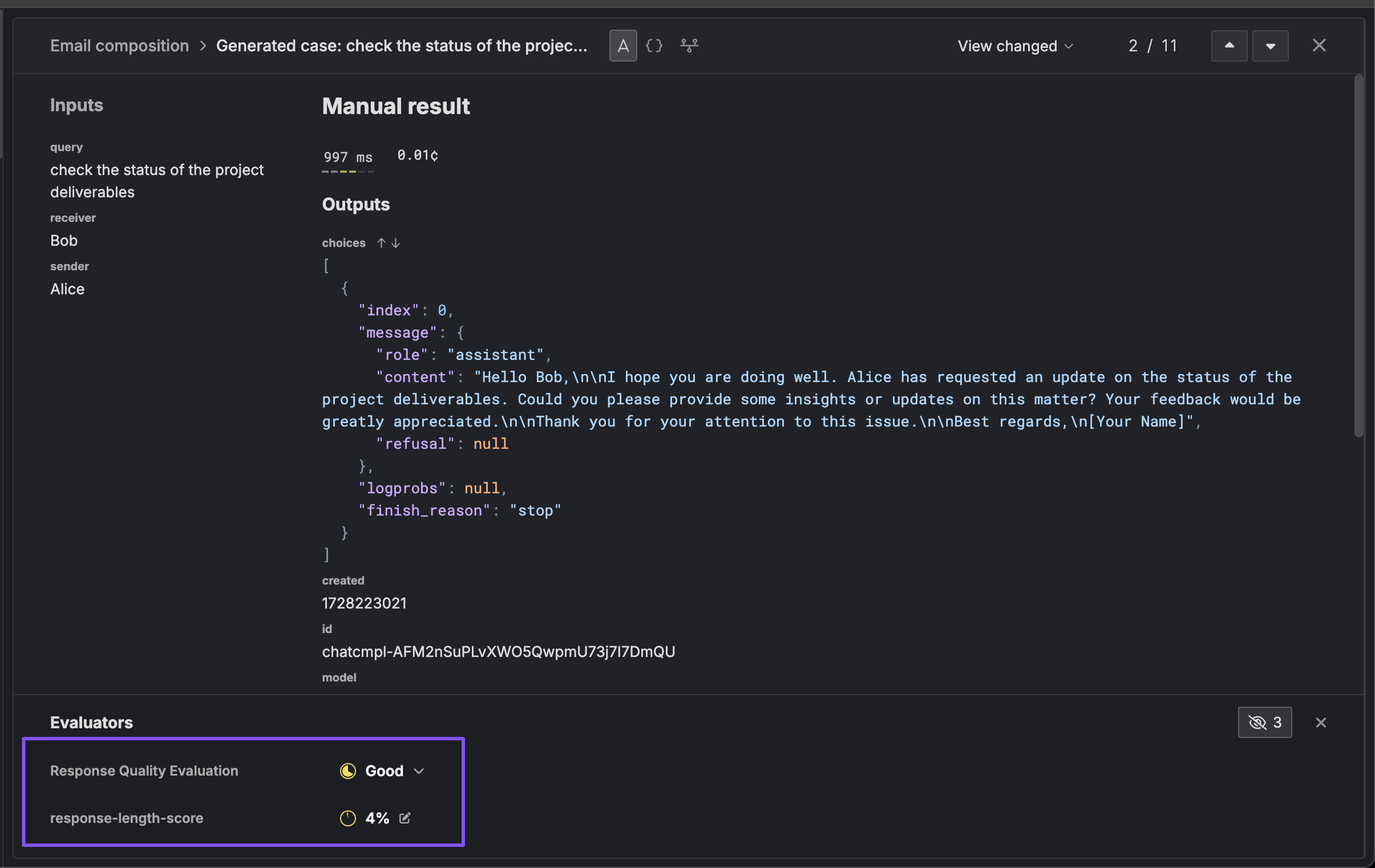Click the 4% score pie icon

(348, 818)
